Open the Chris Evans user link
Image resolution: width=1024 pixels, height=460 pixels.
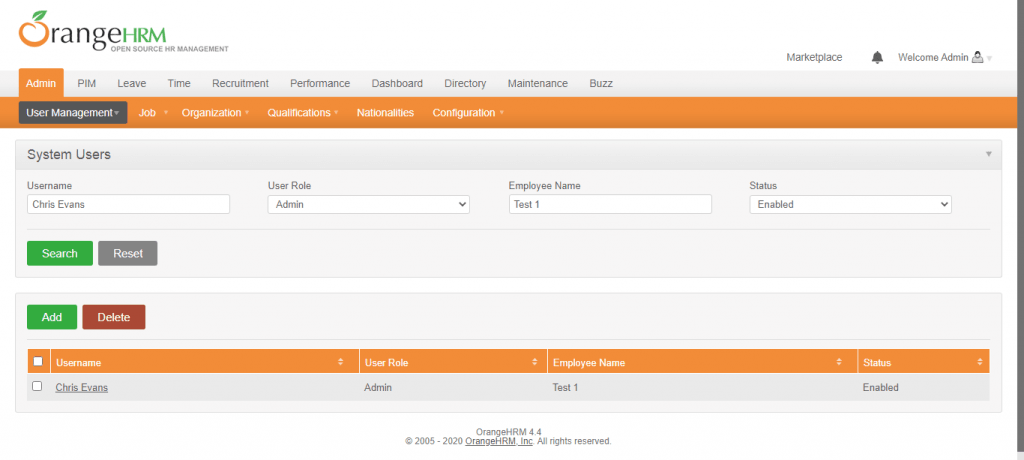pos(82,387)
